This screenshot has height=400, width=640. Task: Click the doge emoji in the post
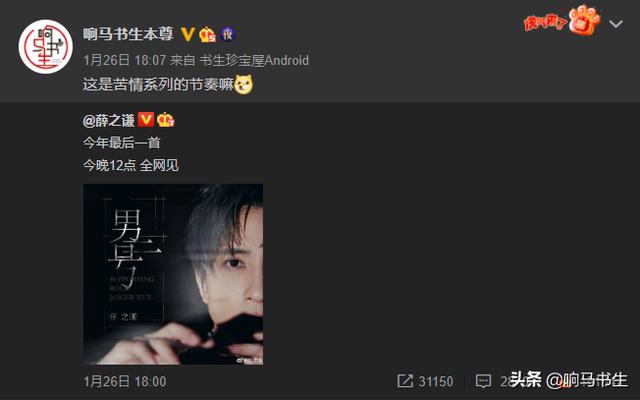coord(243,84)
